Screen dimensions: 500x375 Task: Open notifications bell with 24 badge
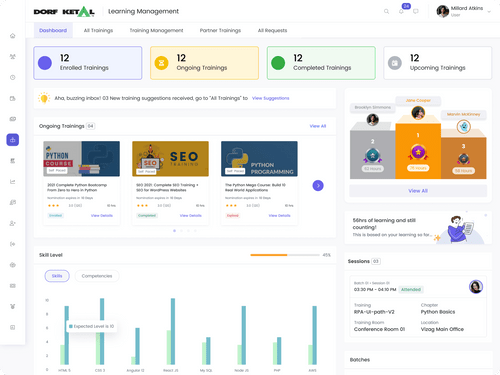(x=401, y=11)
